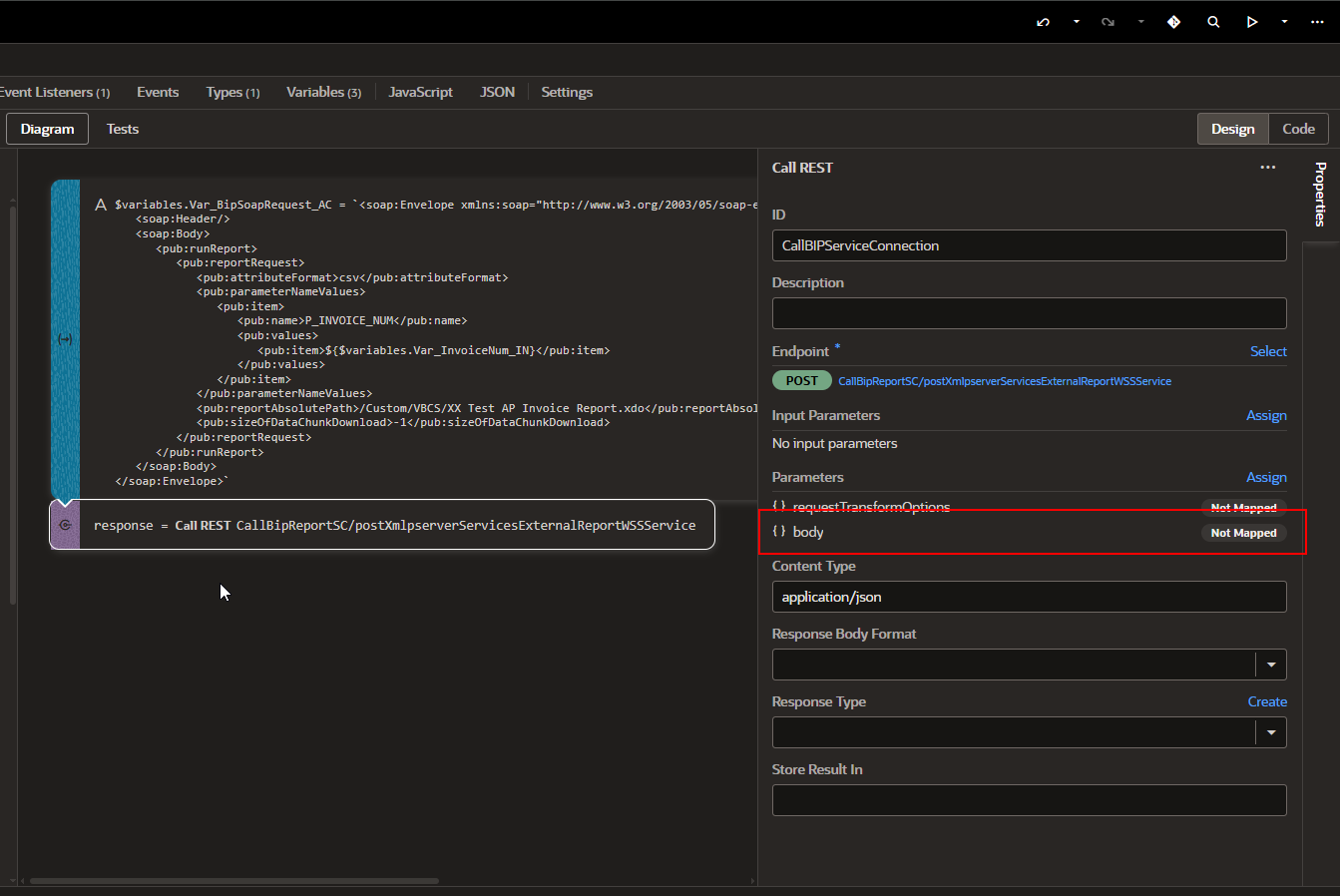Expand the run options dropdown arrow

click(x=1284, y=22)
